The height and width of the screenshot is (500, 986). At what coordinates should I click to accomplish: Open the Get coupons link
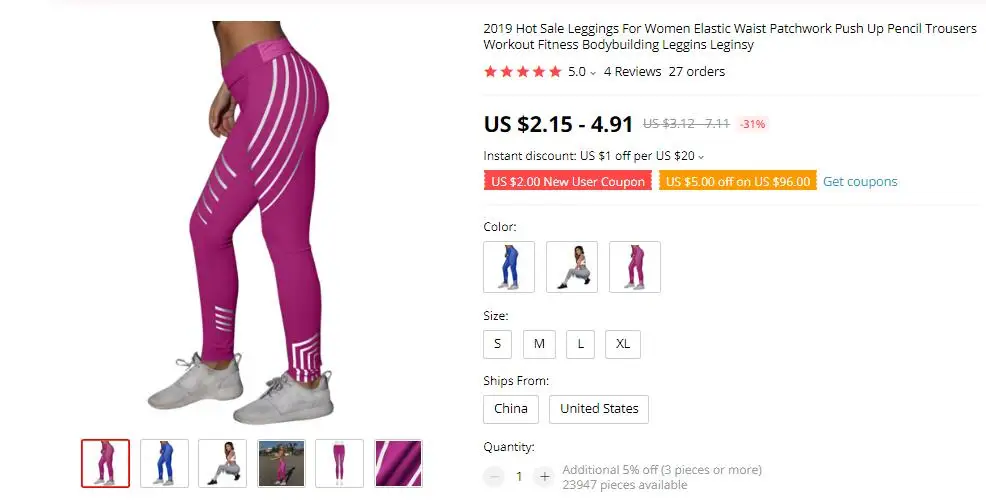[x=860, y=181]
